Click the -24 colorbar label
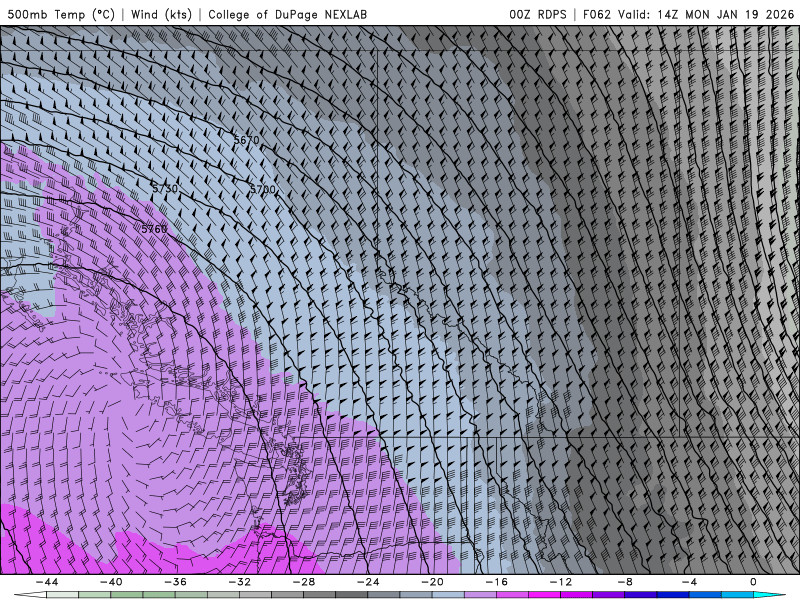This screenshot has height=600, width=800. (x=368, y=582)
